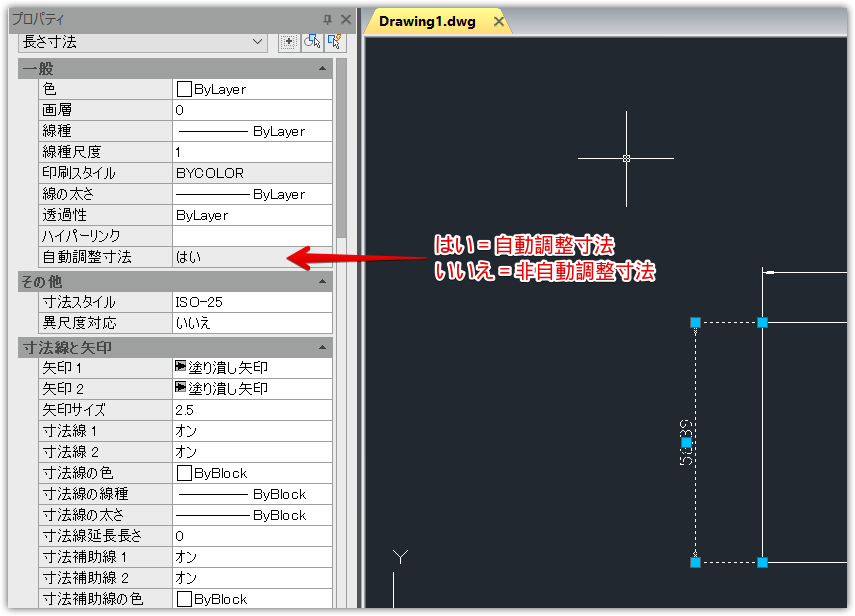The image size is (855, 616).
Task: Close the Drawing1.dwg tab
Action: [498, 22]
